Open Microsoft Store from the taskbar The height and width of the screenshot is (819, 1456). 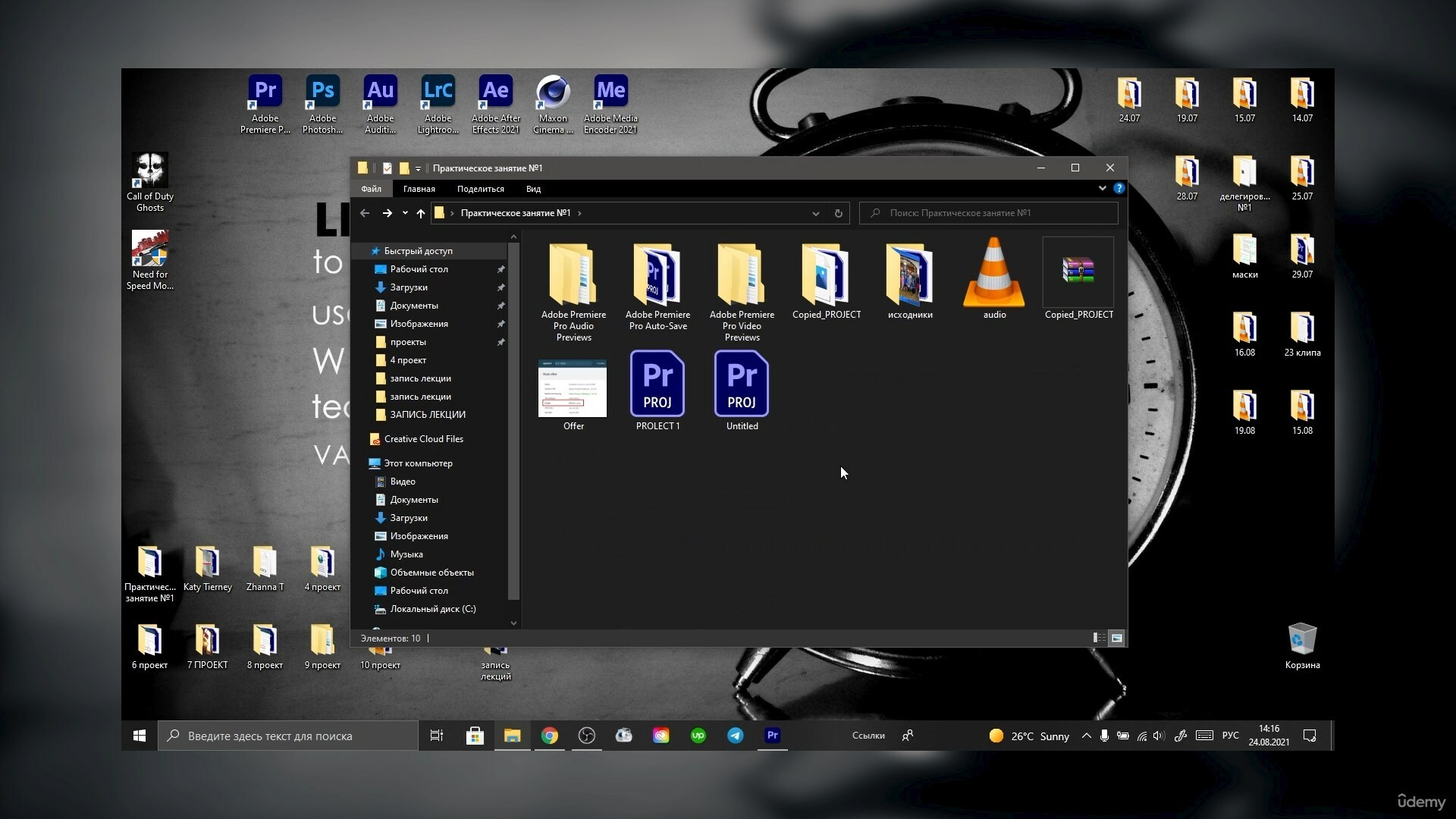[475, 735]
